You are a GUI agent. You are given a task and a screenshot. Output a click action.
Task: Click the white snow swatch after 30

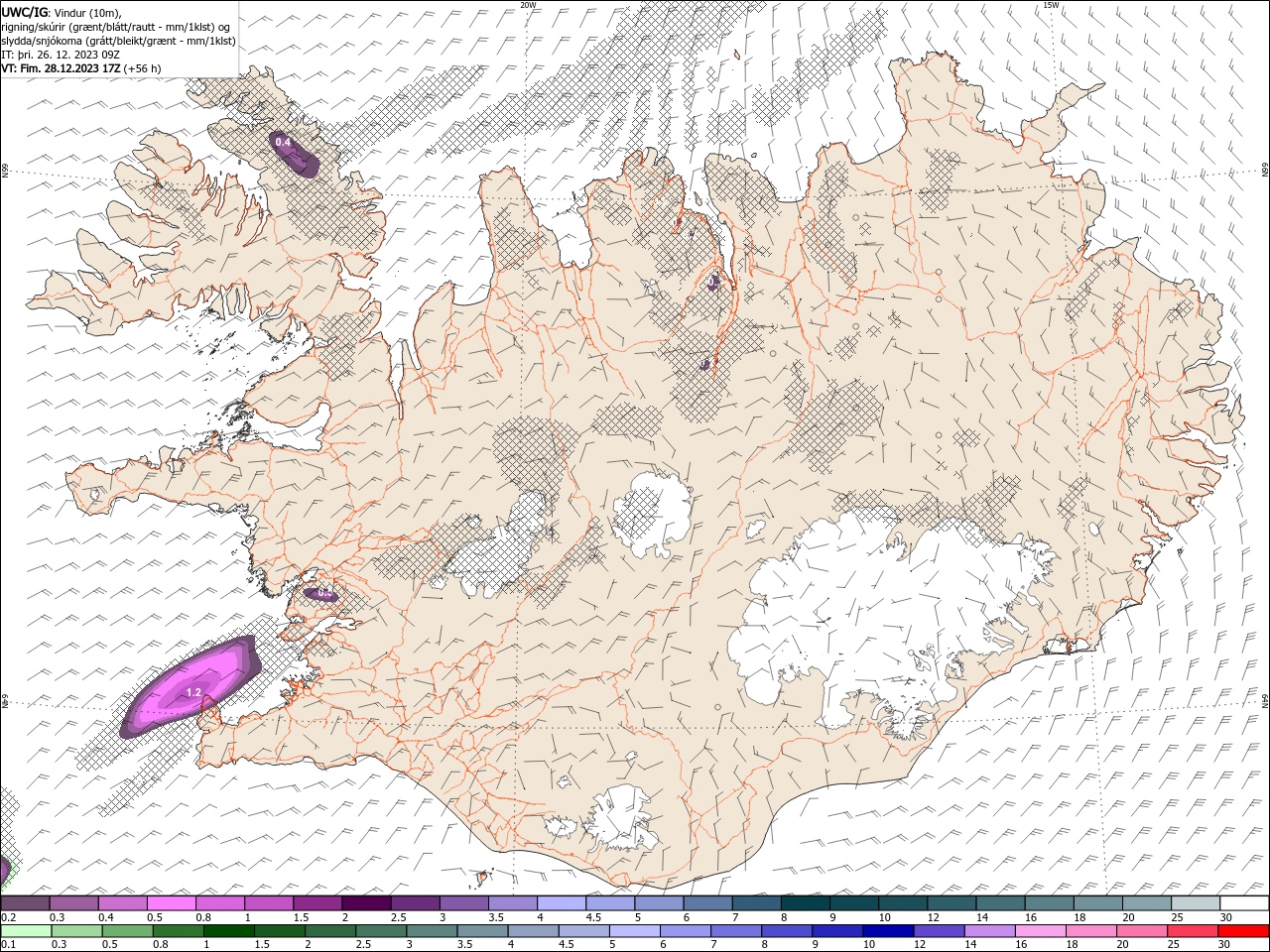(x=1243, y=903)
